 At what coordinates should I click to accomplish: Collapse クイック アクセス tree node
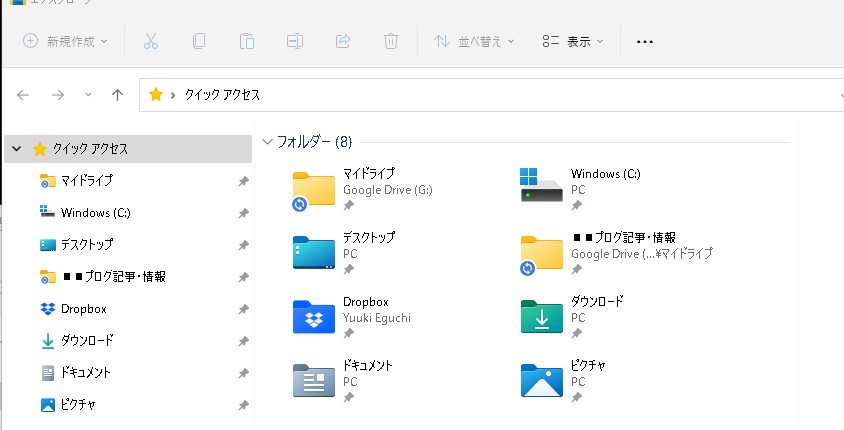tap(17, 149)
